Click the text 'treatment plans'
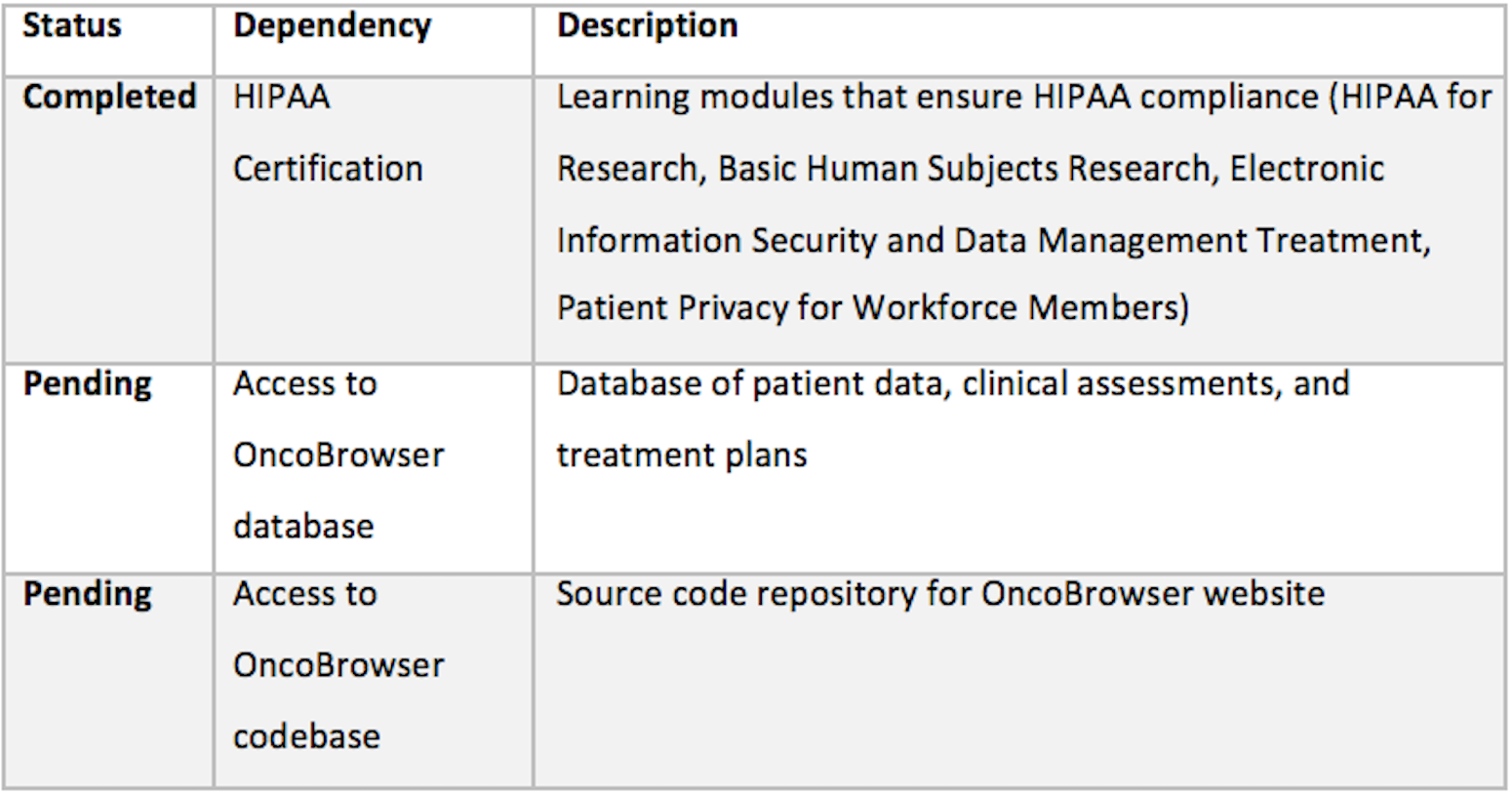The width and height of the screenshot is (1512, 794). point(682,456)
